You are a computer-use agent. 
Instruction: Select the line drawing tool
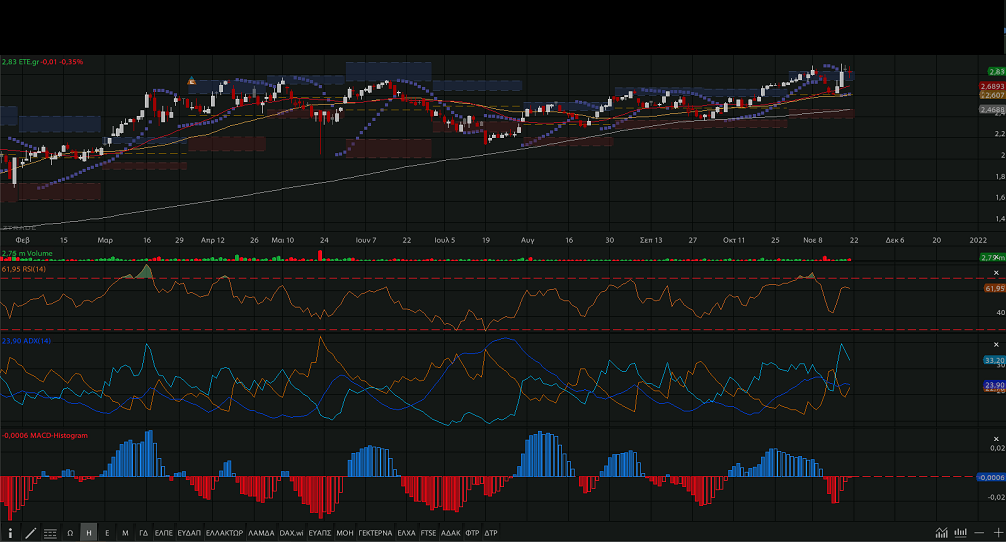[x=30, y=533]
